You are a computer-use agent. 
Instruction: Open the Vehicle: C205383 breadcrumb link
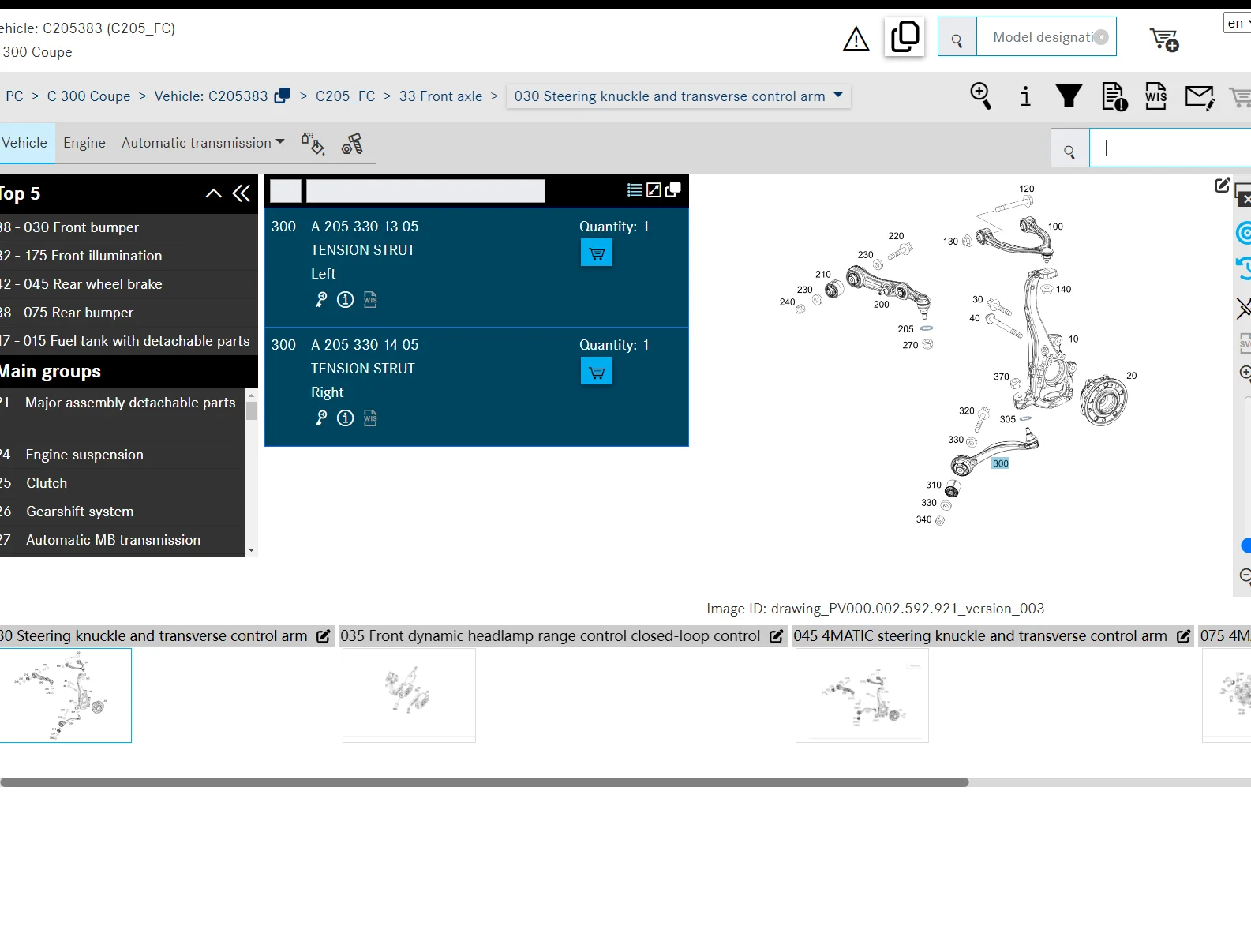click(x=211, y=96)
